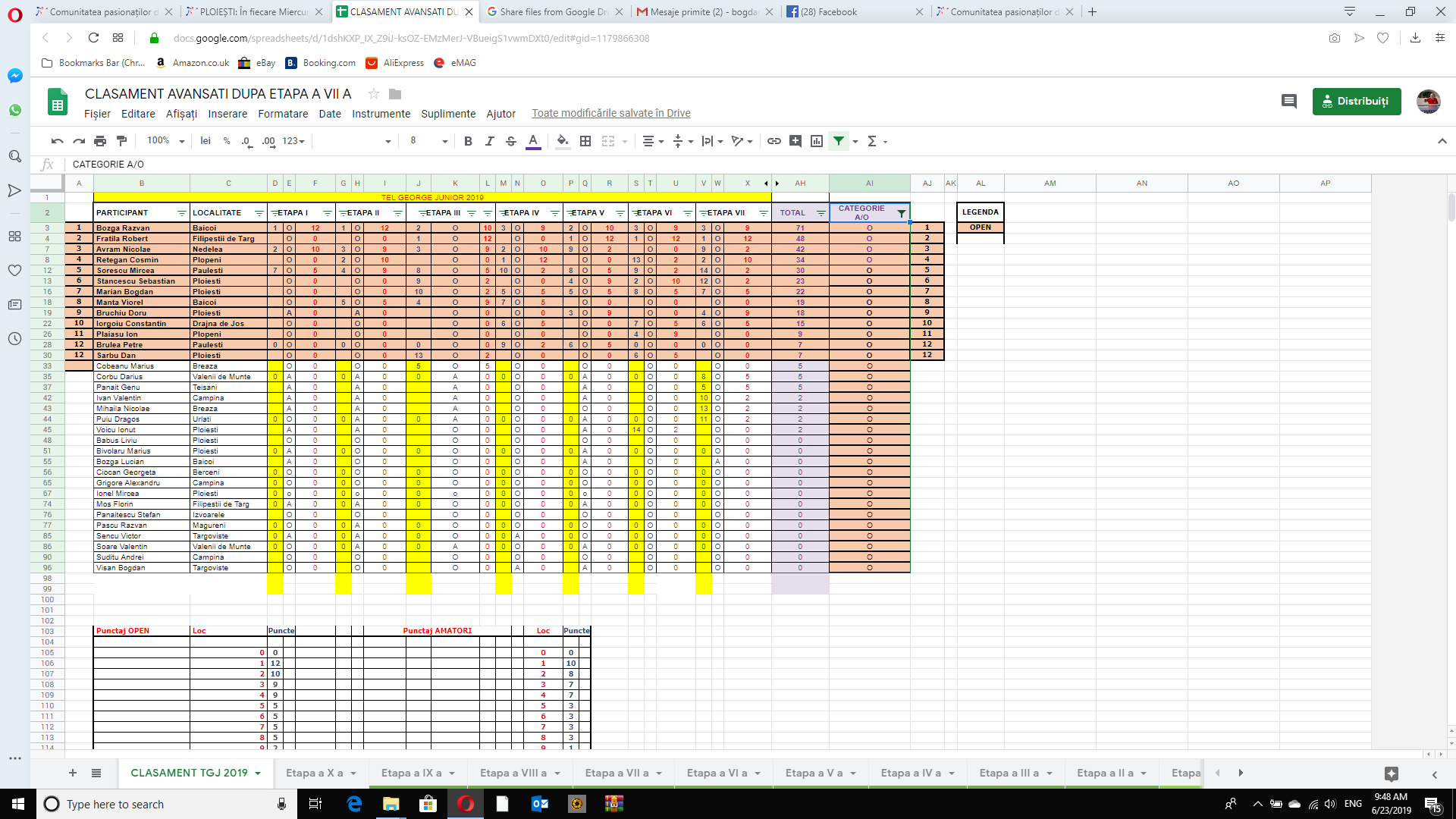Click the paint format icon
The height and width of the screenshot is (819, 1456).
pyautogui.click(x=121, y=141)
